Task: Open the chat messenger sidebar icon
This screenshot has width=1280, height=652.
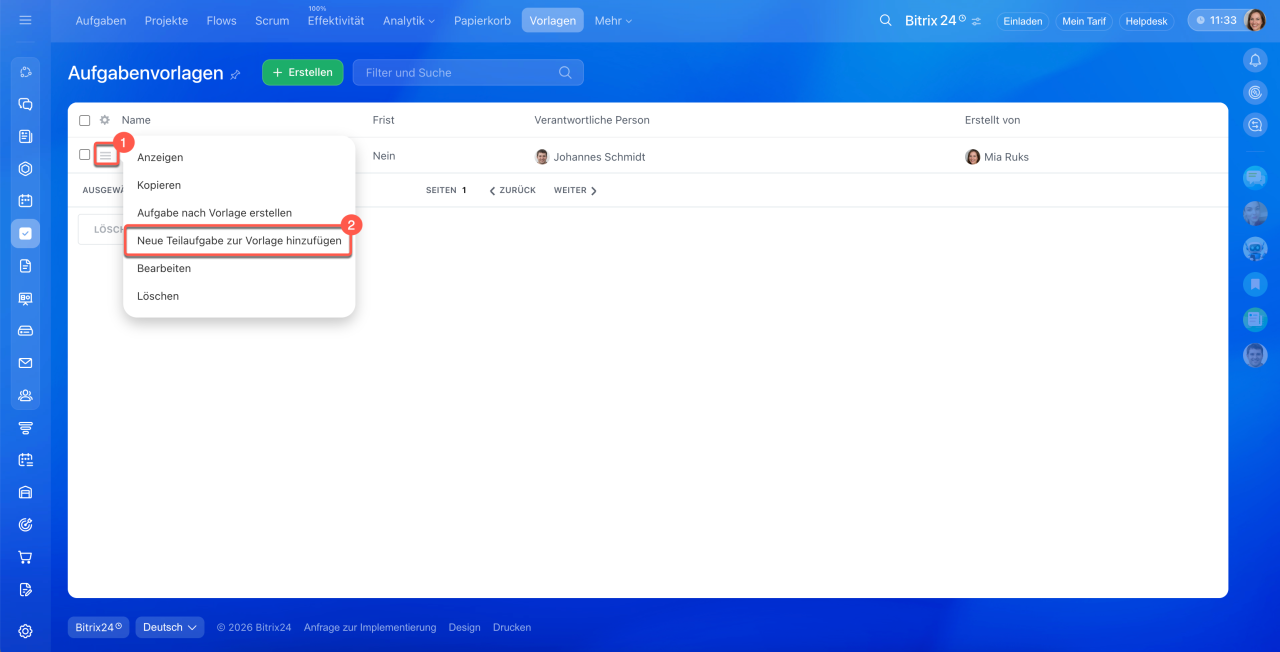Action: tap(25, 104)
